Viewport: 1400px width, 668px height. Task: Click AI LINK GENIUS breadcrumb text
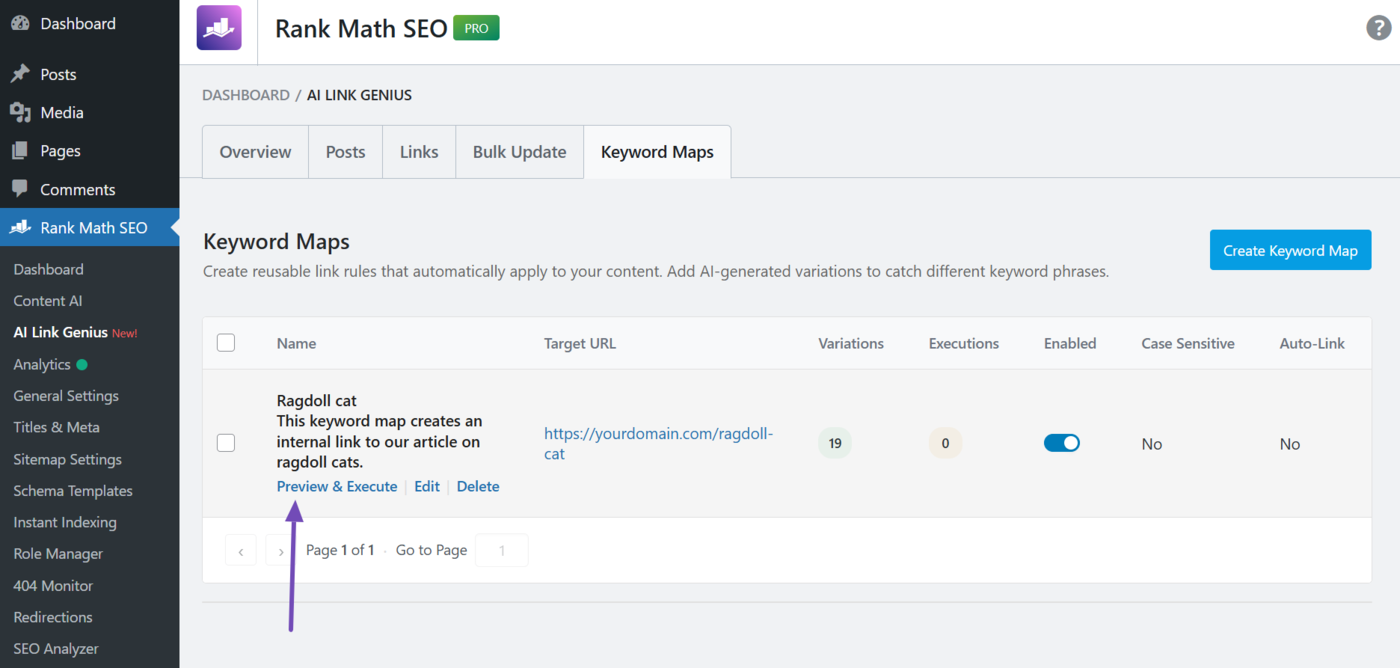coord(359,95)
